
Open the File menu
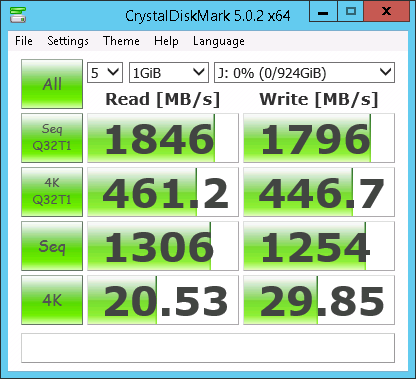pos(24,41)
